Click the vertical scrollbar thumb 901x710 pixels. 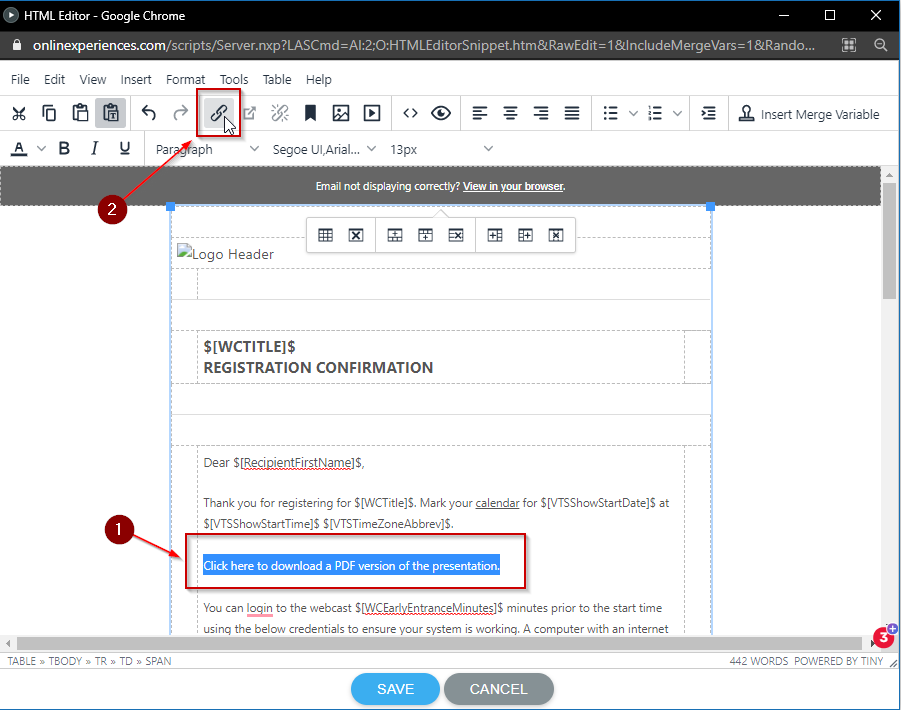point(890,241)
